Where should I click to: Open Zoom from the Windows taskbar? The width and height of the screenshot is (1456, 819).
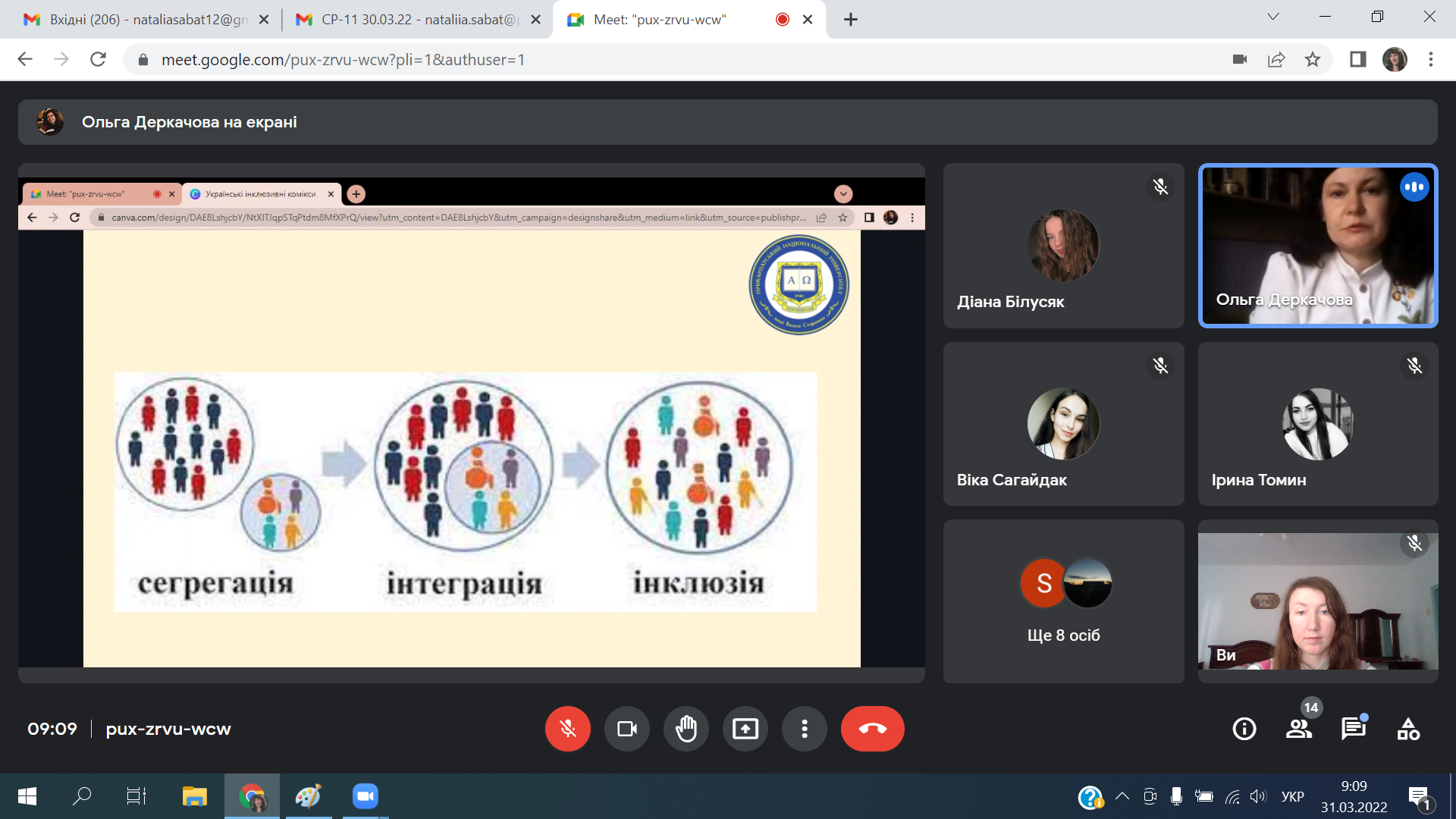(365, 796)
